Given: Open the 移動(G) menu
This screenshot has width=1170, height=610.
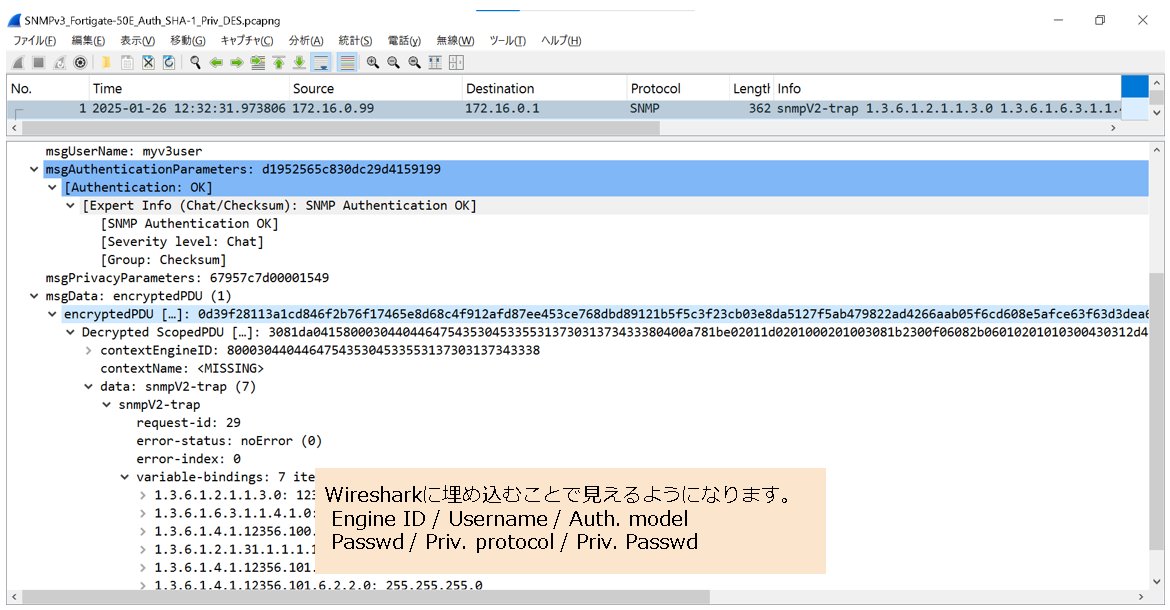Looking at the screenshot, I should tap(187, 41).
